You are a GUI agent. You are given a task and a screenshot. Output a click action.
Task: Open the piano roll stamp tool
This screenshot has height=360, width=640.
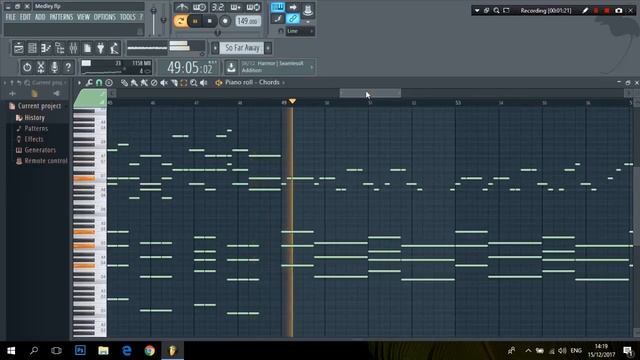(x=109, y=83)
